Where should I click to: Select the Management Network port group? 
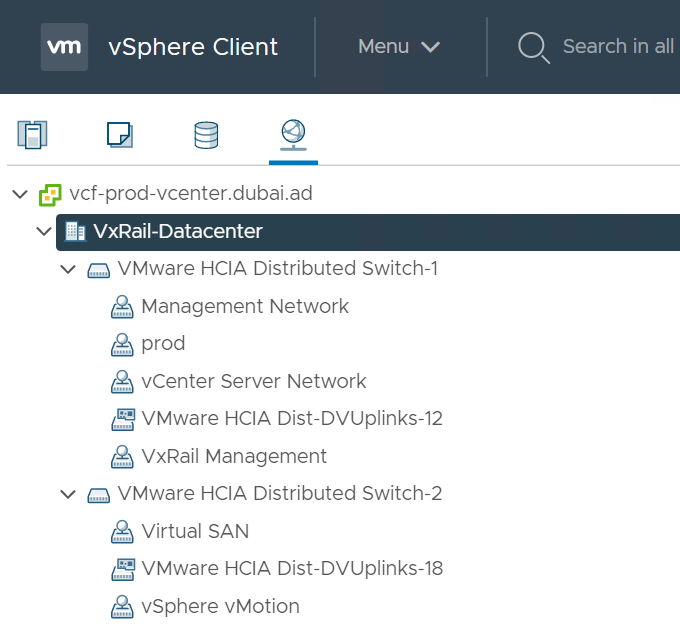[x=245, y=306]
